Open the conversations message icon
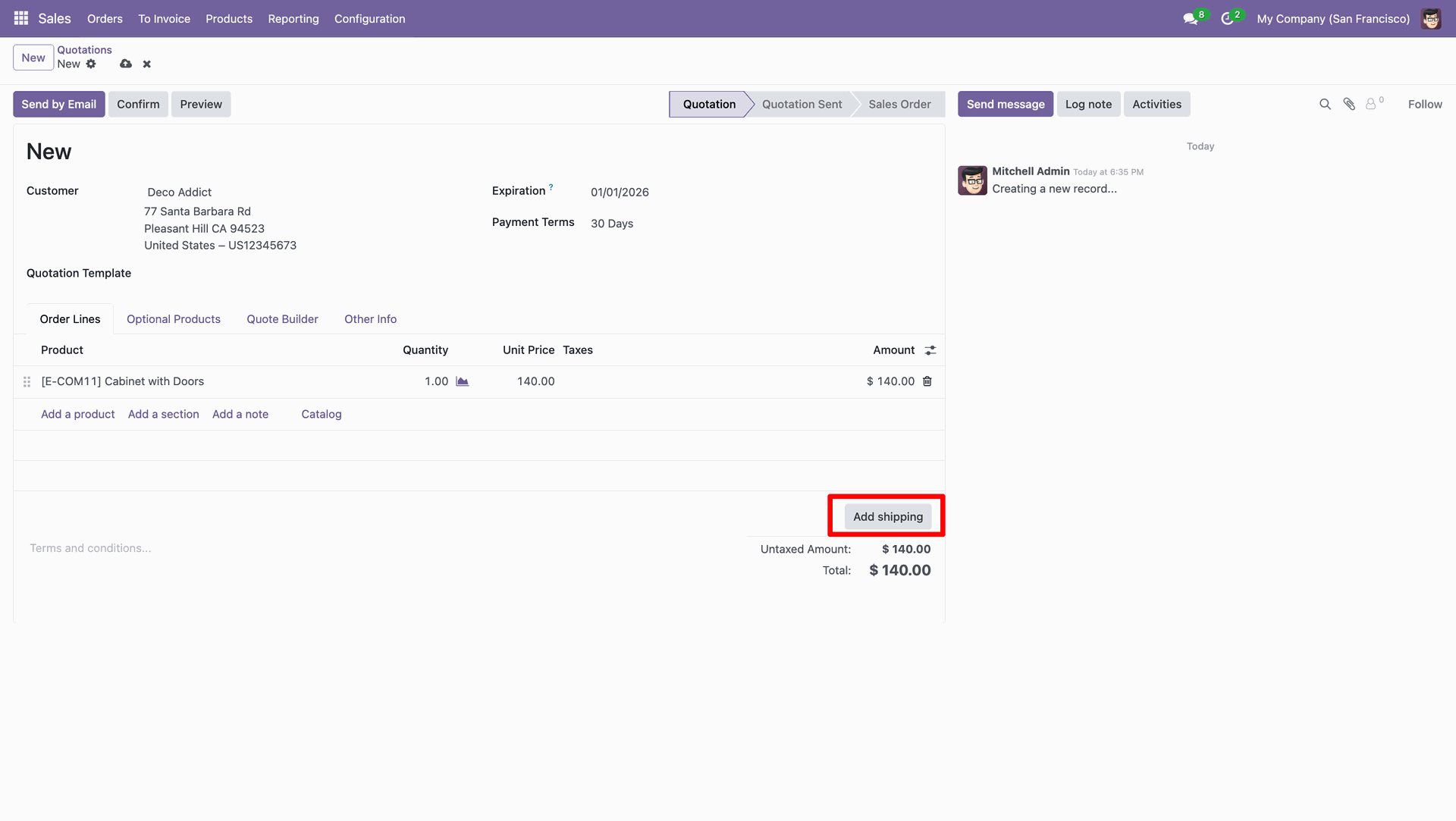 click(1191, 19)
